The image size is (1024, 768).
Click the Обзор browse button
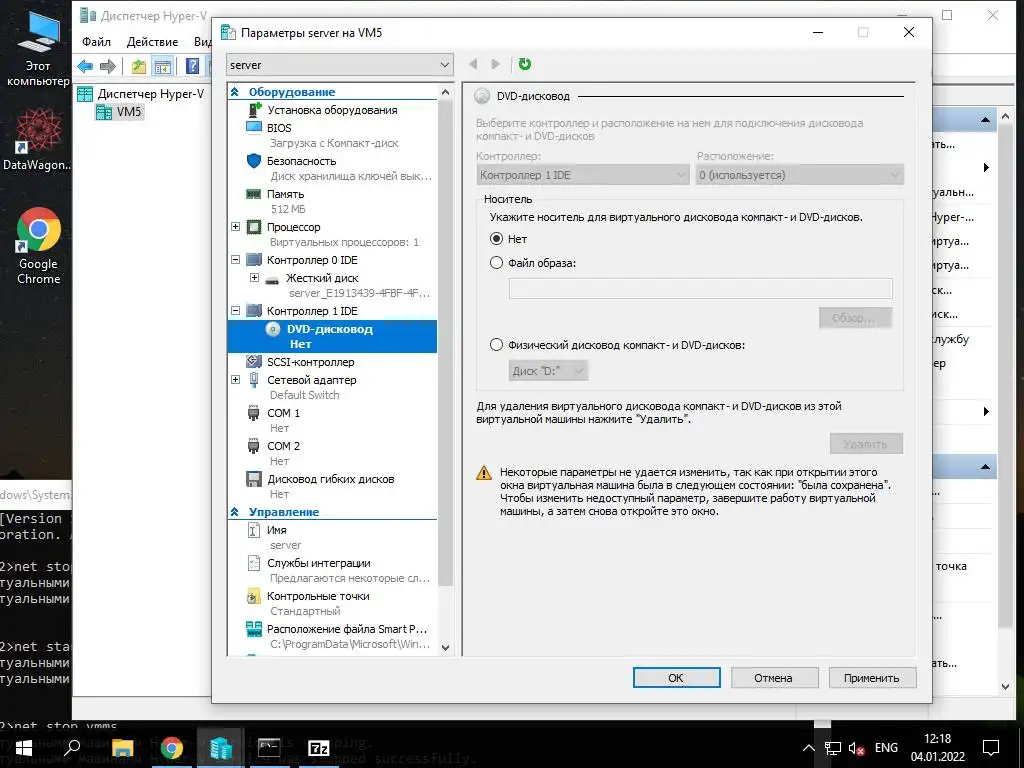[856, 318]
